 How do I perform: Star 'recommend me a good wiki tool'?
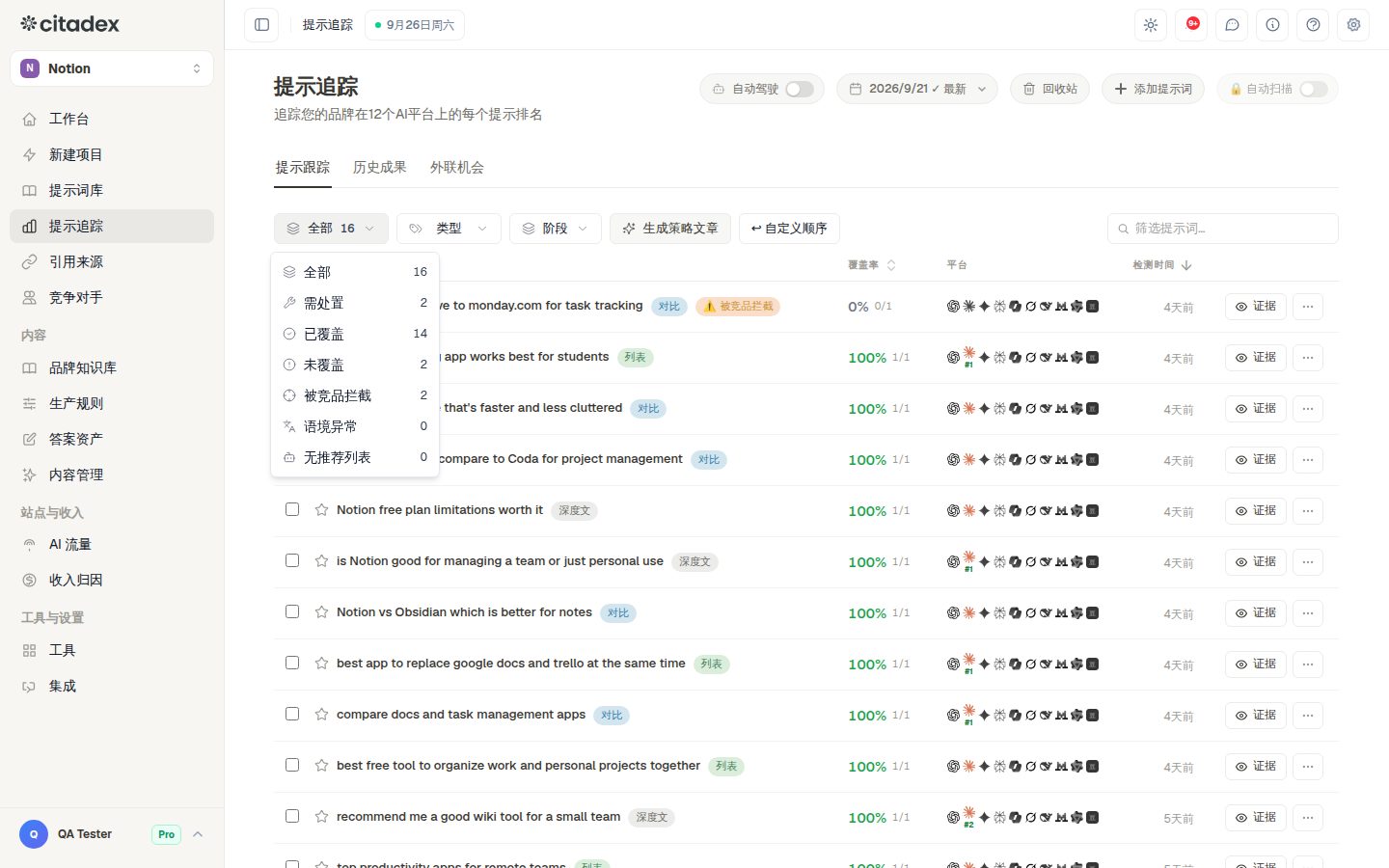pos(321,816)
